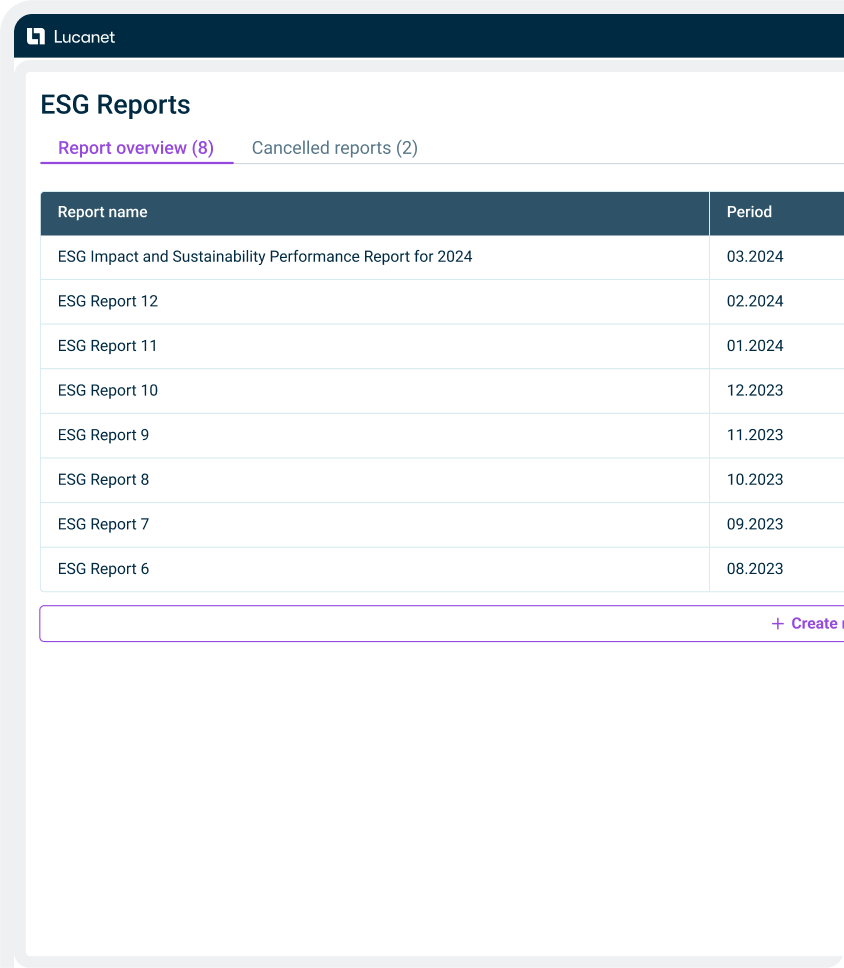Image resolution: width=844 pixels, height=968 pixels.
Task: Open the ESG Report 6 row
Action: tap(103, 569)
